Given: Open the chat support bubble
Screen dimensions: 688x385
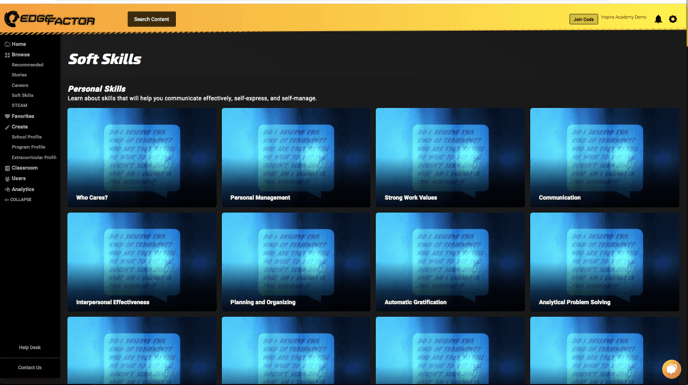Looking at the screenshot, I should point(671,369).
